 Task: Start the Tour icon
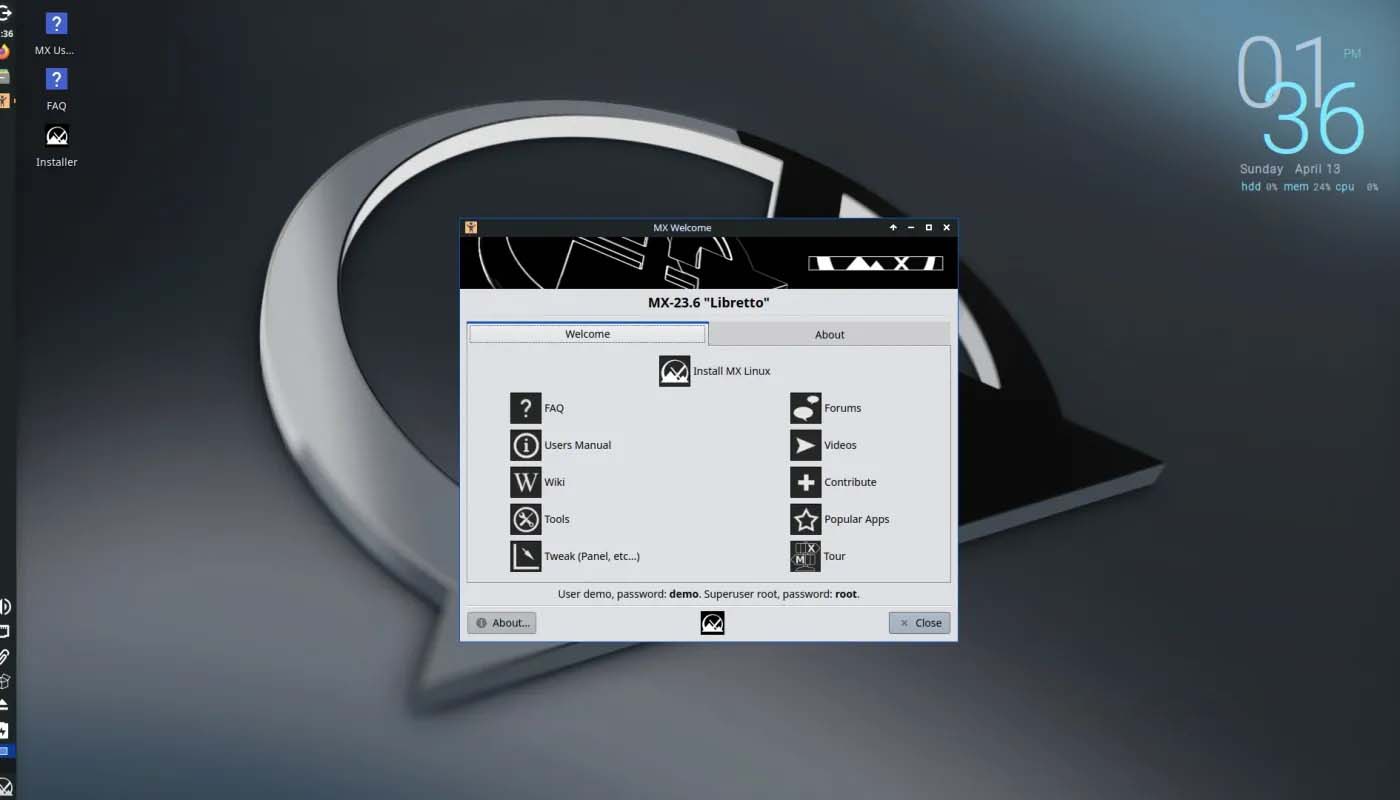[805, 556]
